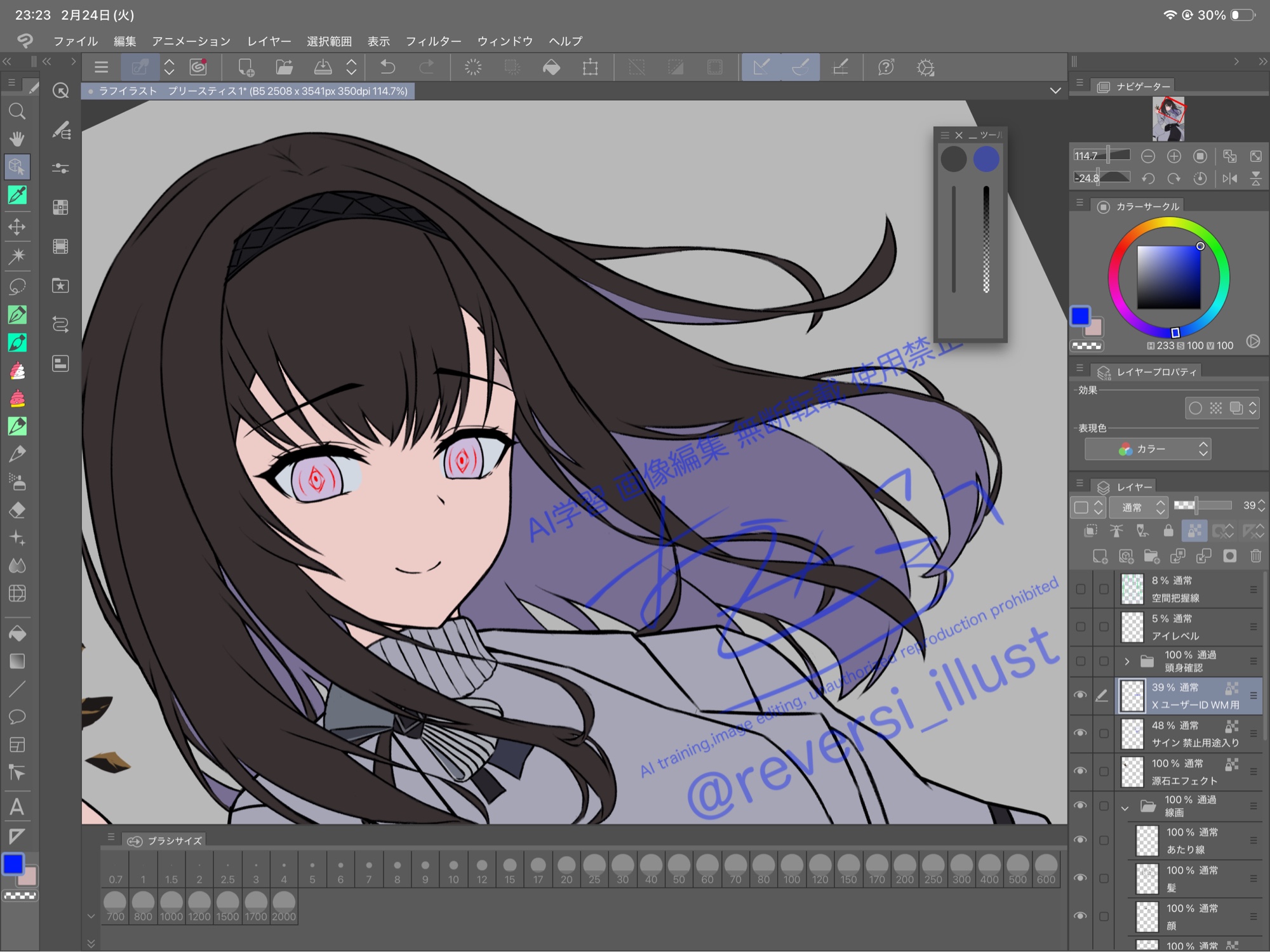Click the trash icon to delete layer

(x=1255, y=557)
